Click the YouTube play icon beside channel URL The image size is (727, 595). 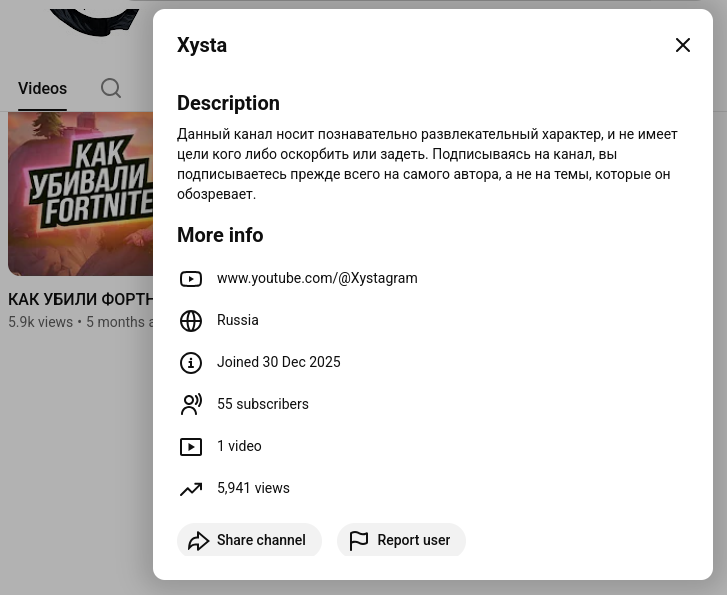(191, 279)
